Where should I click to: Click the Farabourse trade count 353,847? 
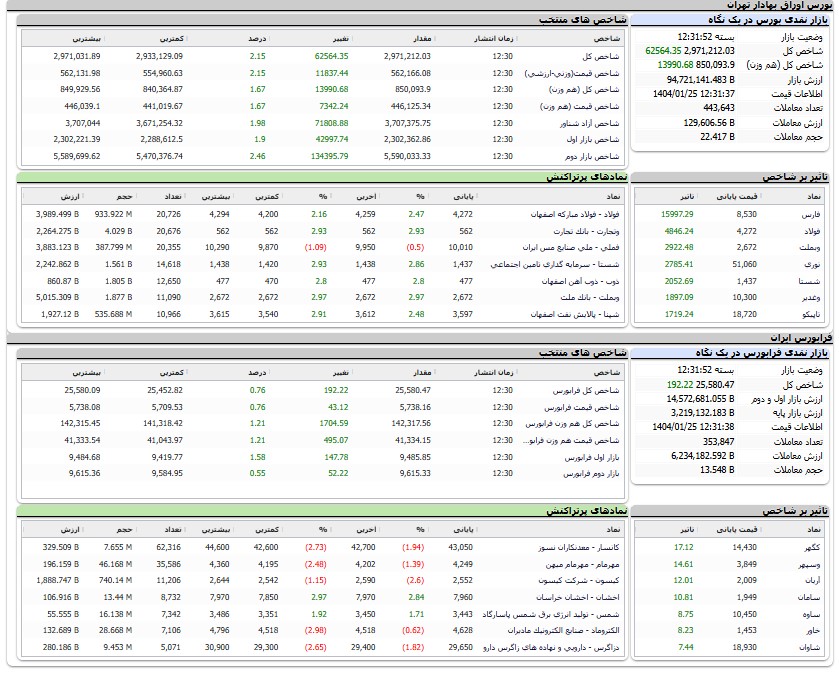click(x=718, y=442)
